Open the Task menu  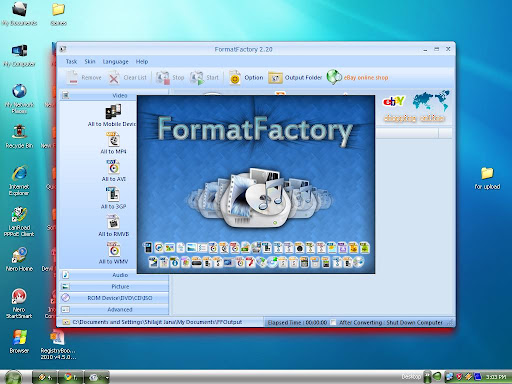click(71, 62)
